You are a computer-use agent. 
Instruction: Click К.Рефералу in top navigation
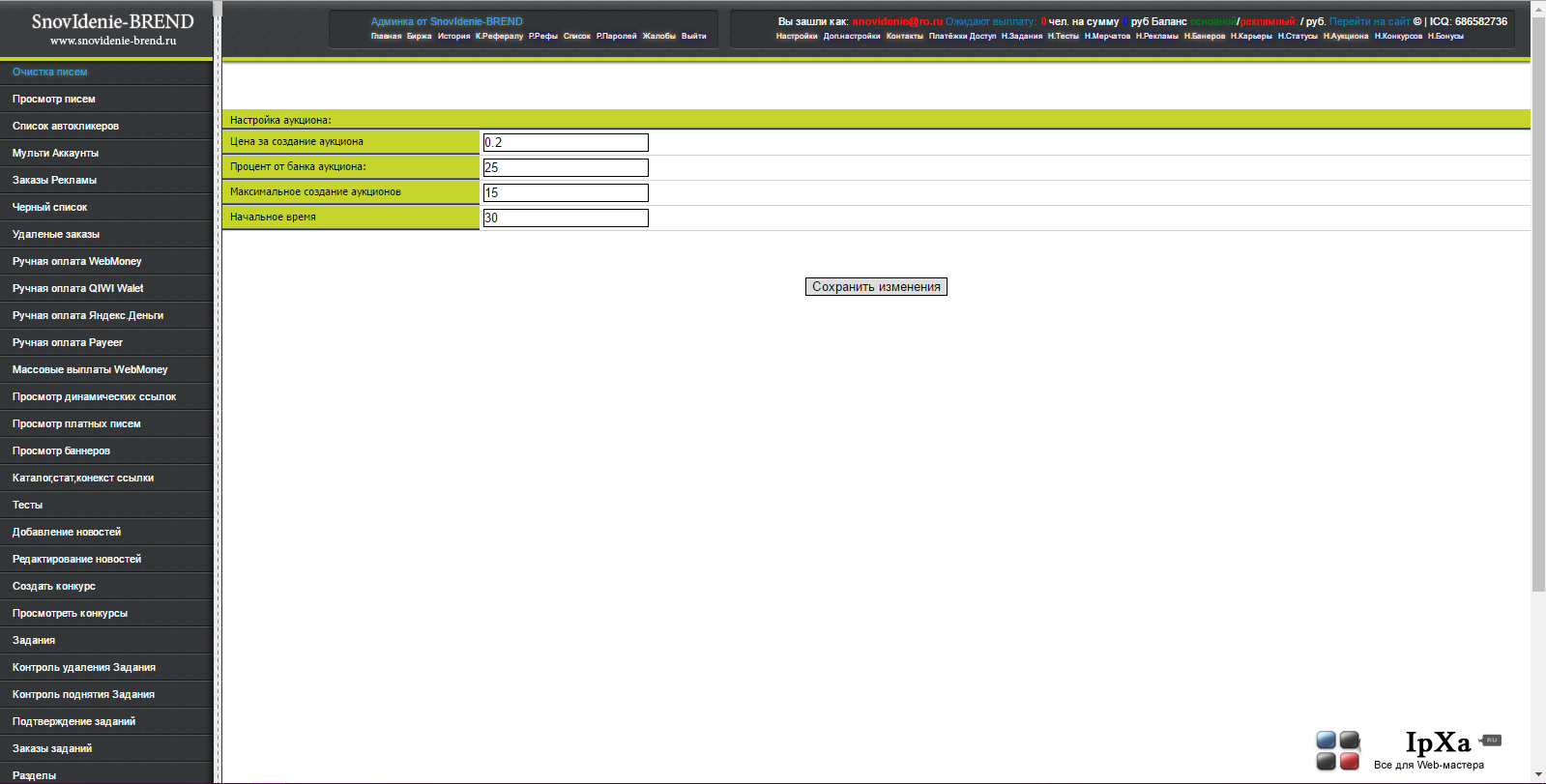pyautogui.click(x=499, y=36)
